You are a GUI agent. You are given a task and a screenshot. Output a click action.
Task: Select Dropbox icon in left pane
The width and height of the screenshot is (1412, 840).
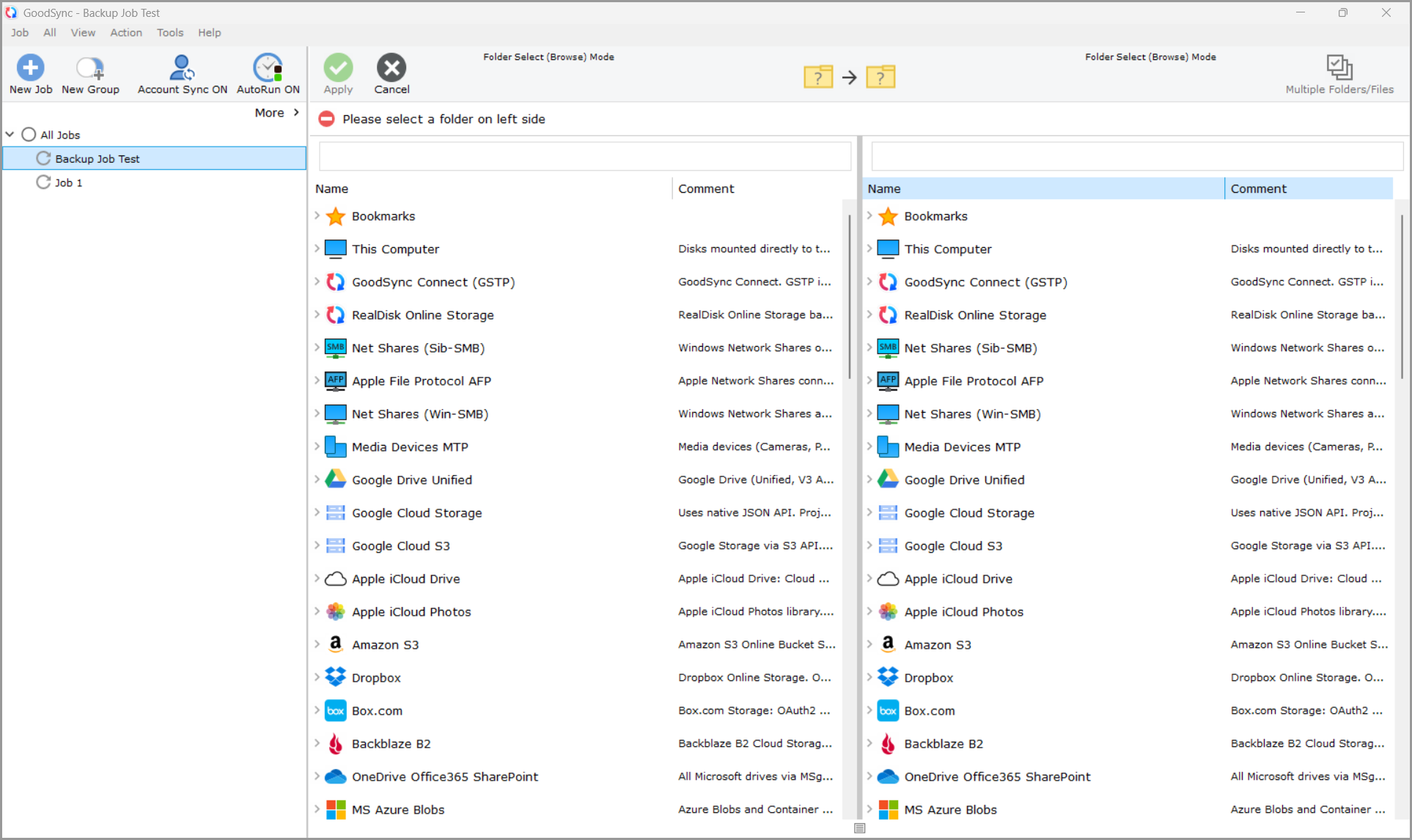[x=336, y=677]
